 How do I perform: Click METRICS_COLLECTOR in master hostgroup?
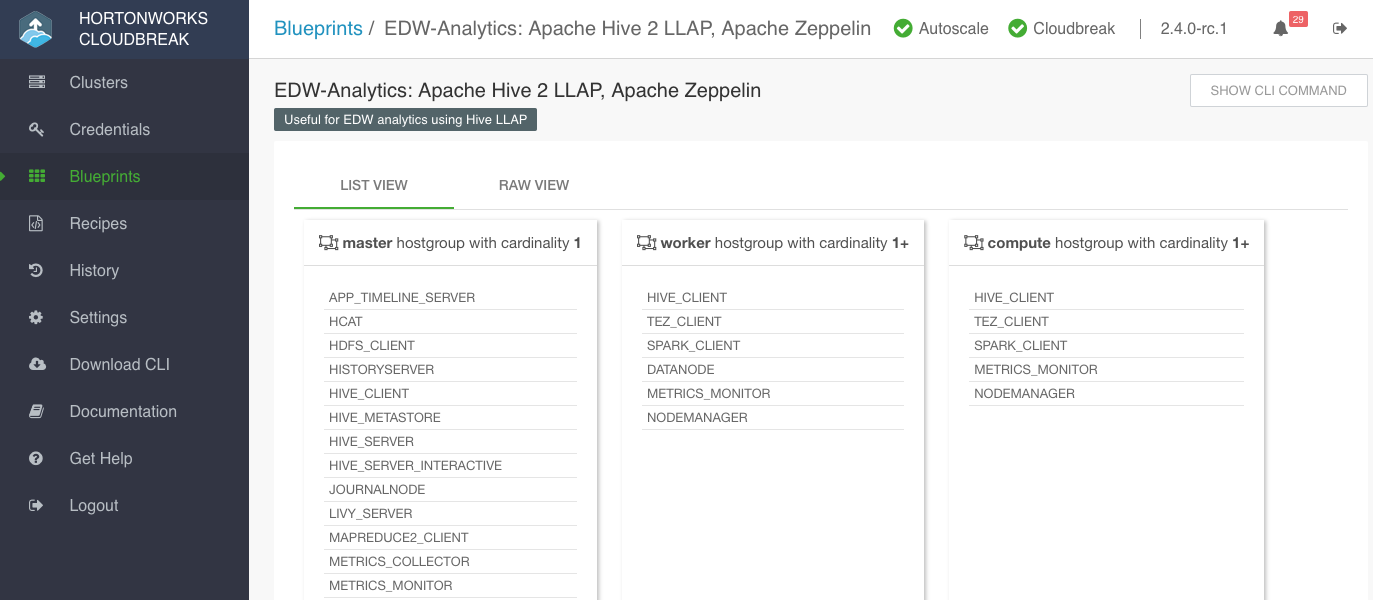tap(400, 561)
